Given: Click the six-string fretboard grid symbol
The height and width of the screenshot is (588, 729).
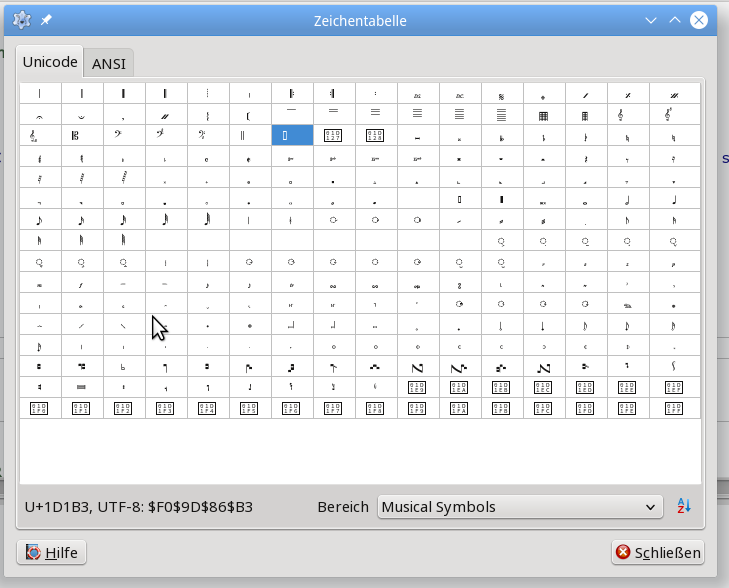Looking at the screenshot, I should 543,115.
